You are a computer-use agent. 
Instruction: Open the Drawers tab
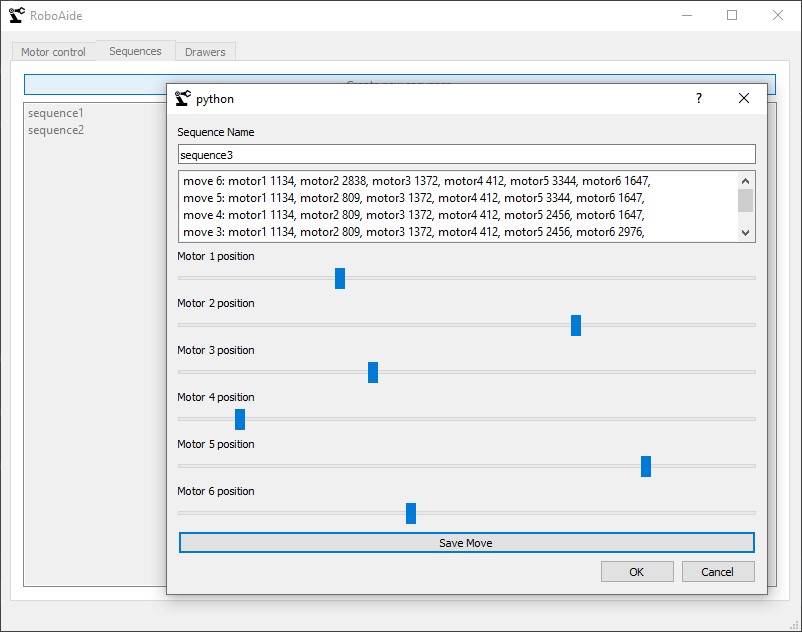click(x=205, y=52)
